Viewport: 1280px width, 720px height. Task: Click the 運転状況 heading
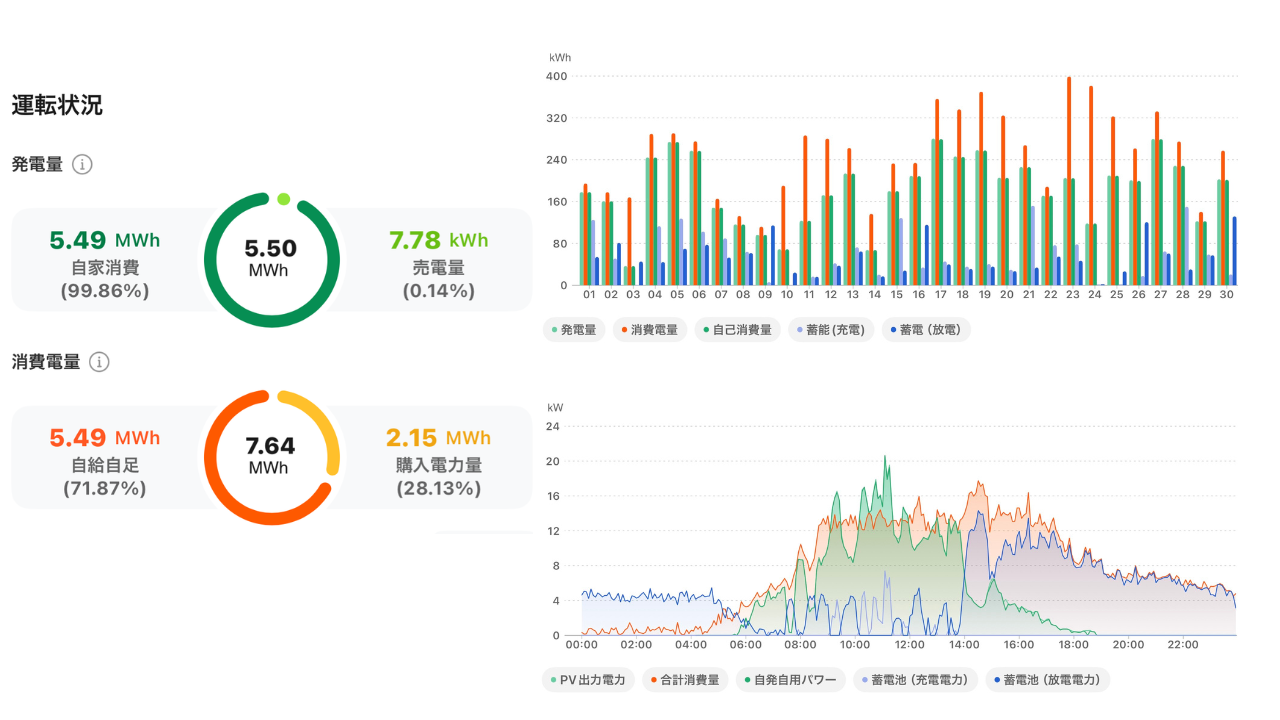57,105
